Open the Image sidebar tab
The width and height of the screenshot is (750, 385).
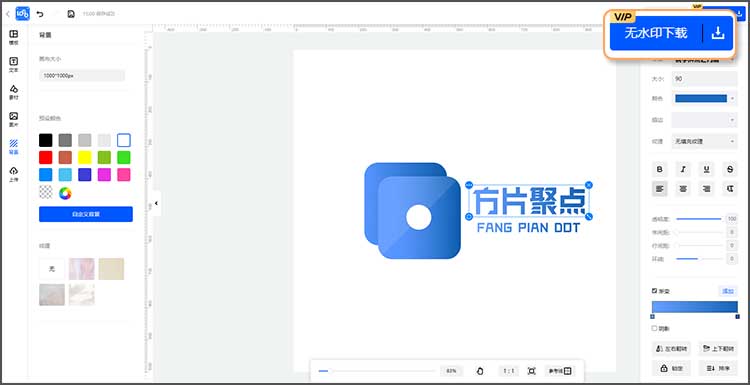click(x=13, y=120)
